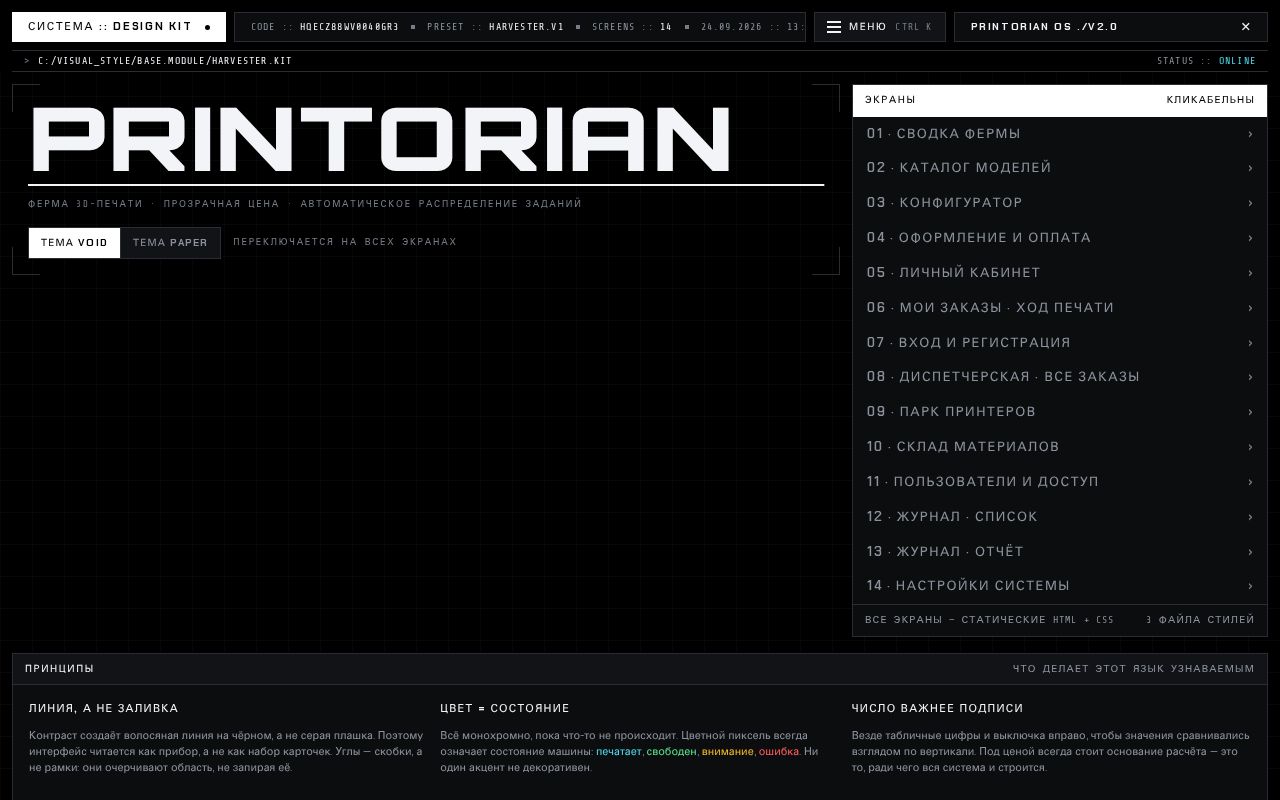
Task: Click the ONLINE status indicator
Action: (x=1237, y=61)
